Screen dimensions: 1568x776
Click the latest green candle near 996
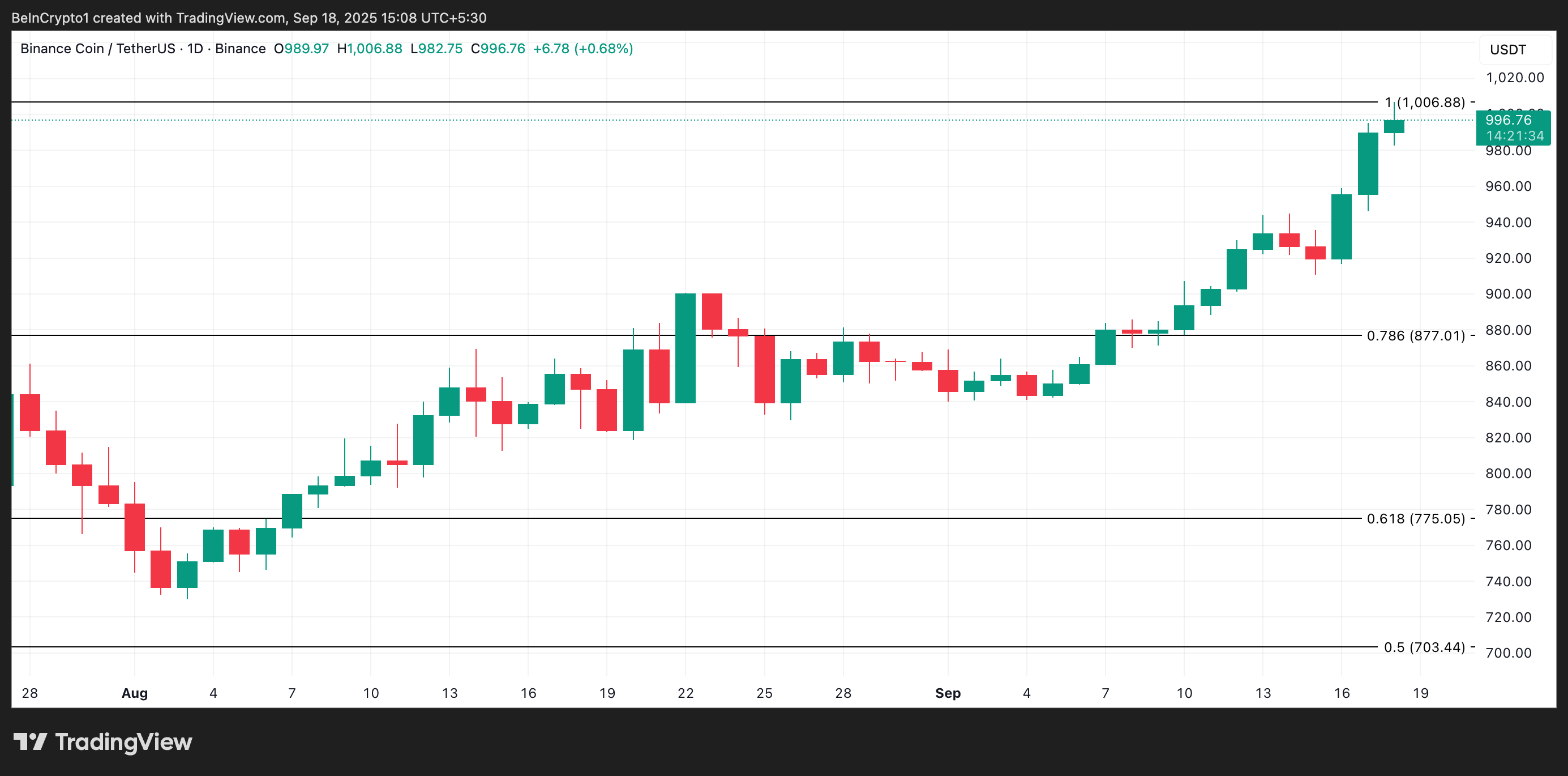click(1394, 126)
